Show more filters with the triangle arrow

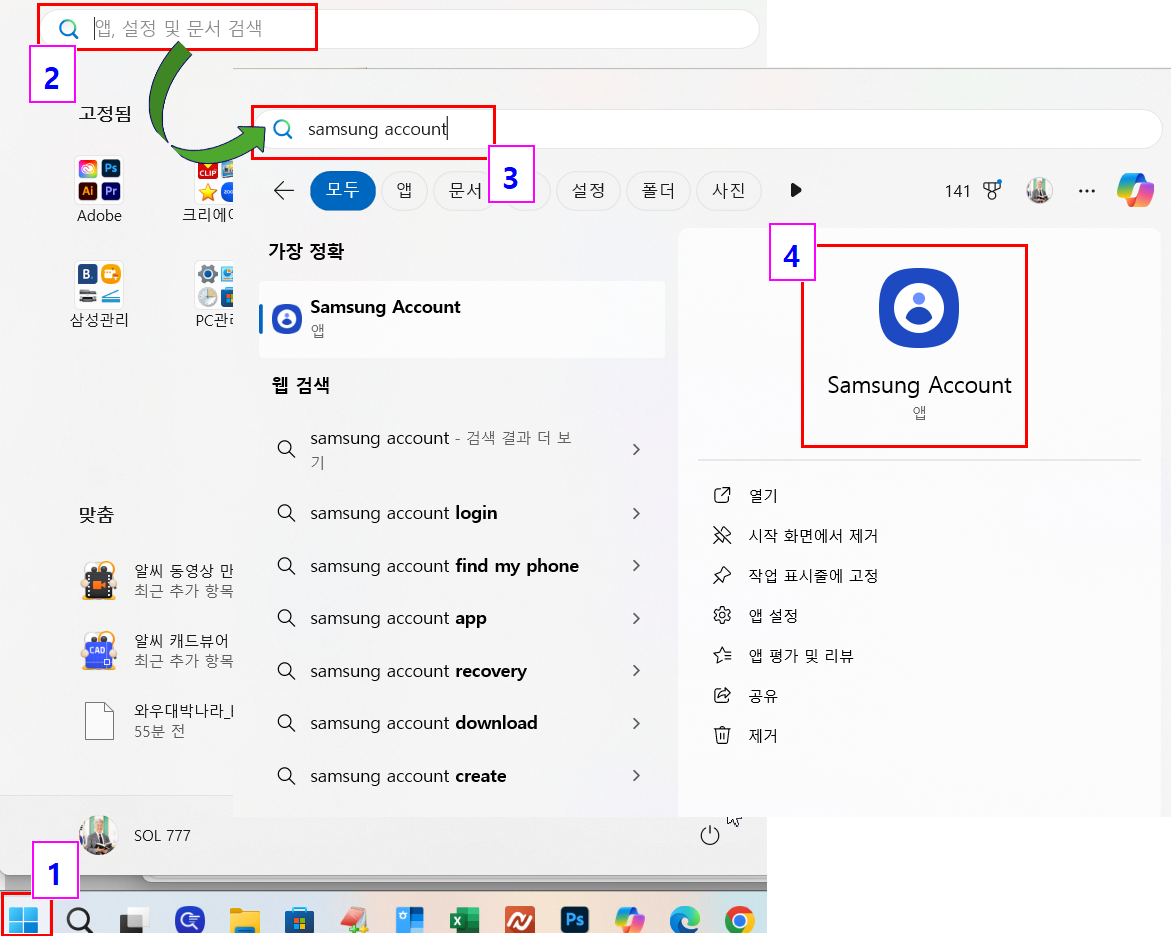coord(795,191)
